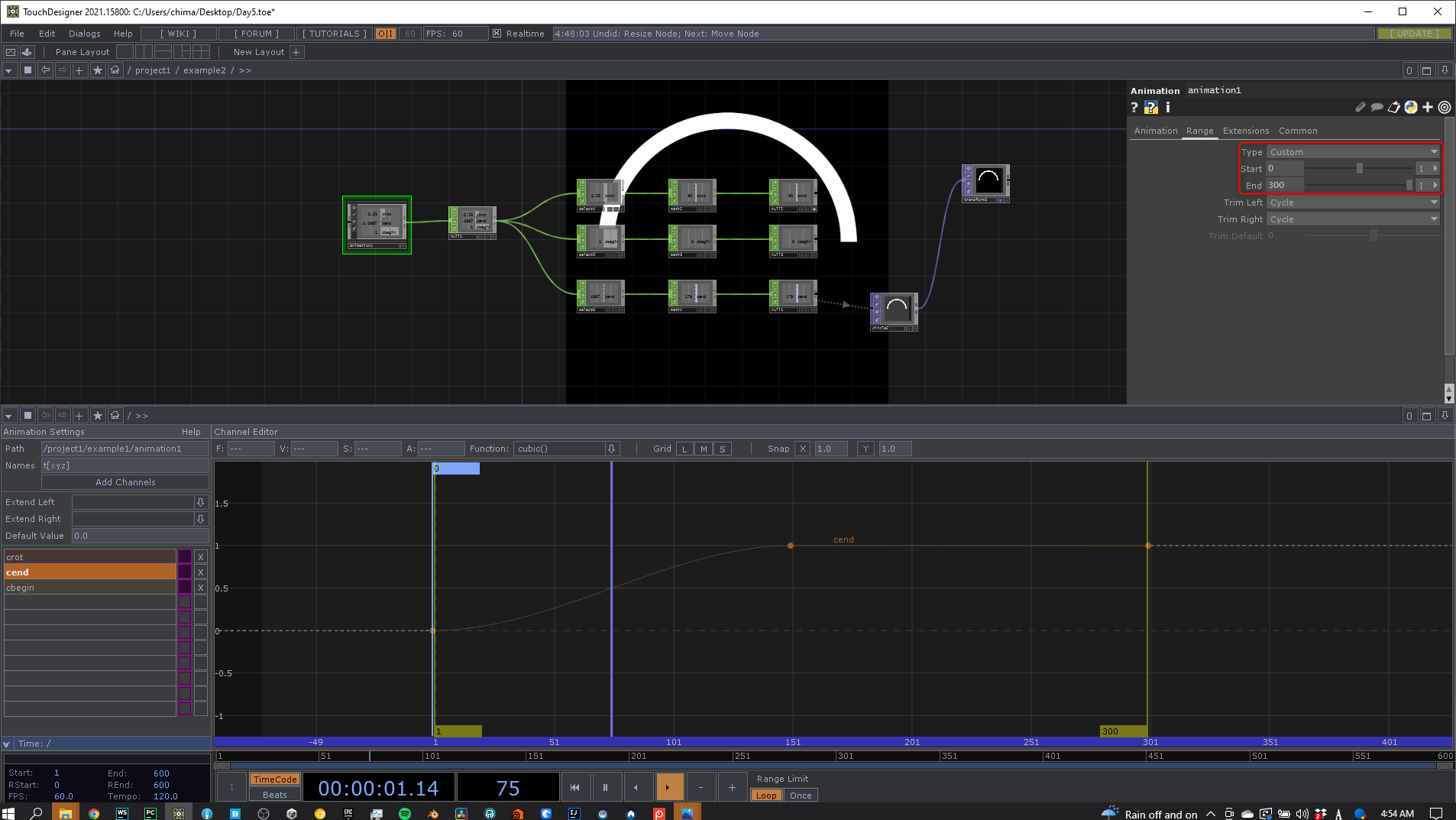The image size is (1456, 820).
Task: Switch time display to Beats
Action: point(274,795)
